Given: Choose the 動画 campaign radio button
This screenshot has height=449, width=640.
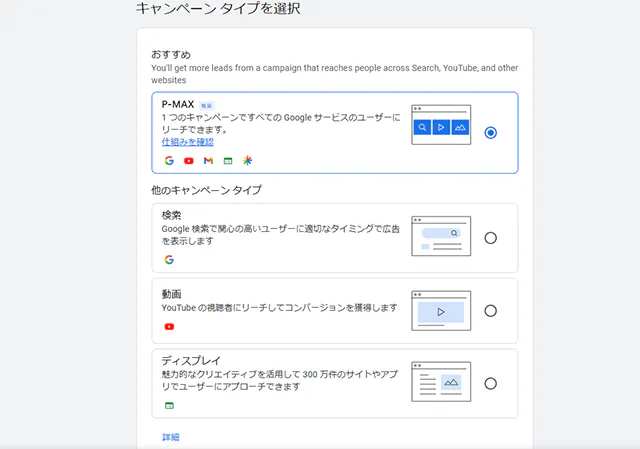Looking at the screenshot, I should coord(490,311).
